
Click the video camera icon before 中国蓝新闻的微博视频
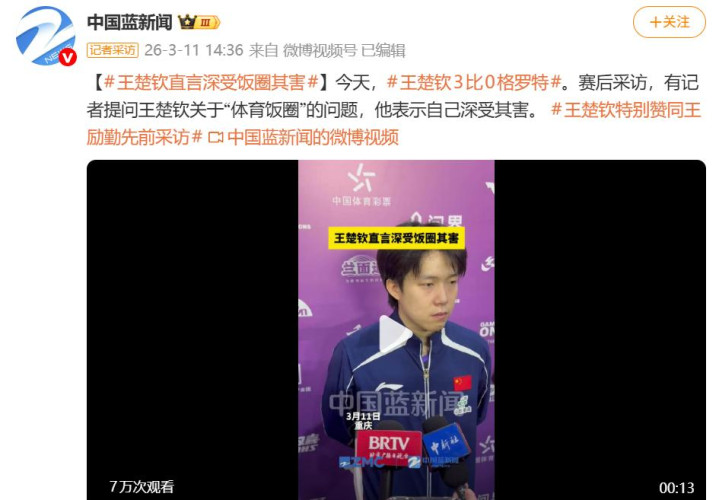click(216, 137)
